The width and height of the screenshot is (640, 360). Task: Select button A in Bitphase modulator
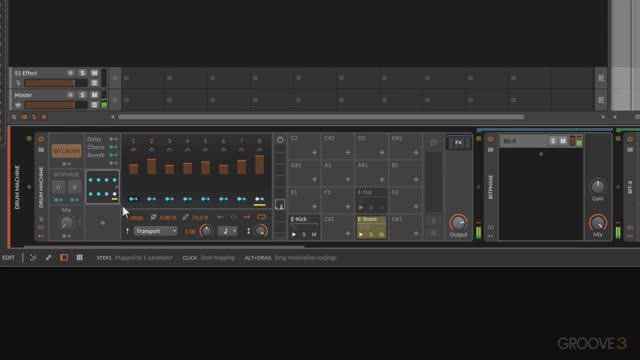58,188
